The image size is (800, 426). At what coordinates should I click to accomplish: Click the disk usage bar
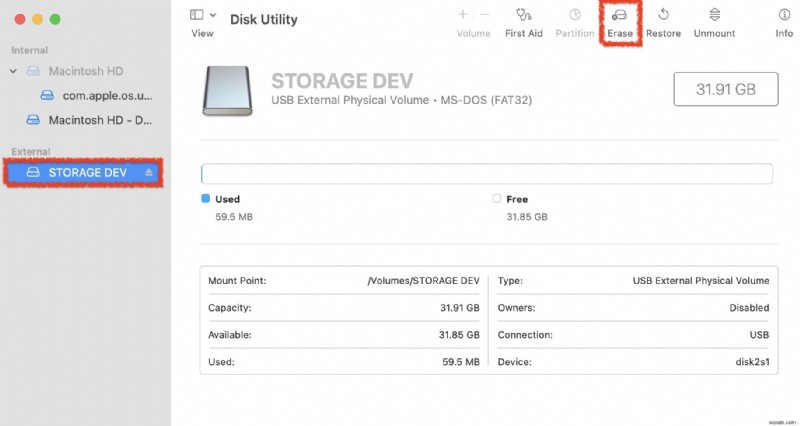(x=487, y=174)
